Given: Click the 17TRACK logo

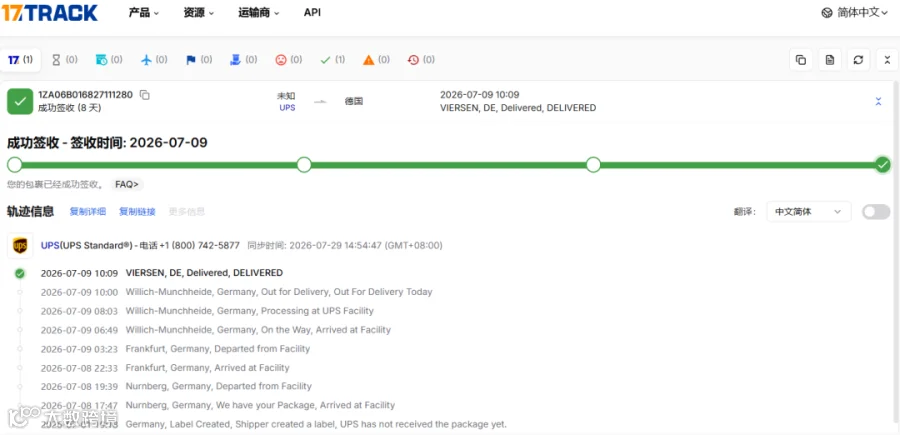Looking at the screenshot, I should (x=49, y=13).
